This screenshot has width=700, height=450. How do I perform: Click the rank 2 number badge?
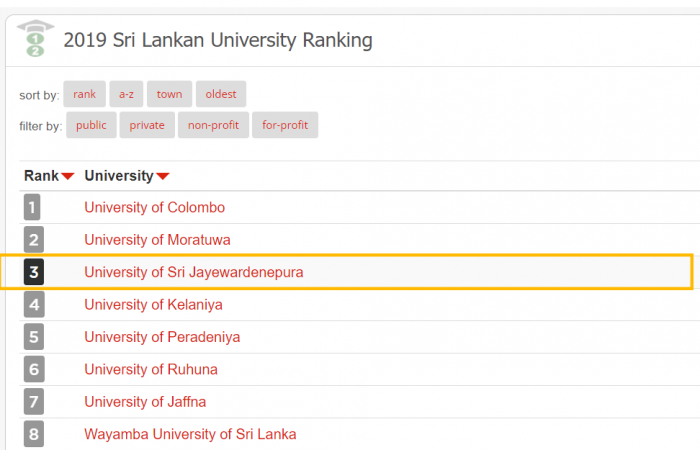[x=33, y=240]
